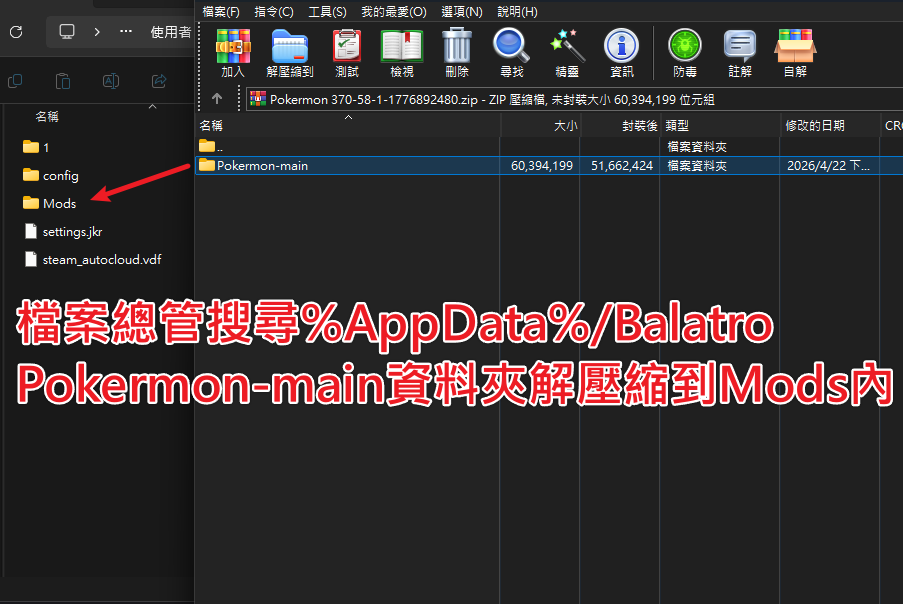Screen dimensions: 903x604
Task: Sort by WinRAR 名稱 column header
Action: click(347, 126)
